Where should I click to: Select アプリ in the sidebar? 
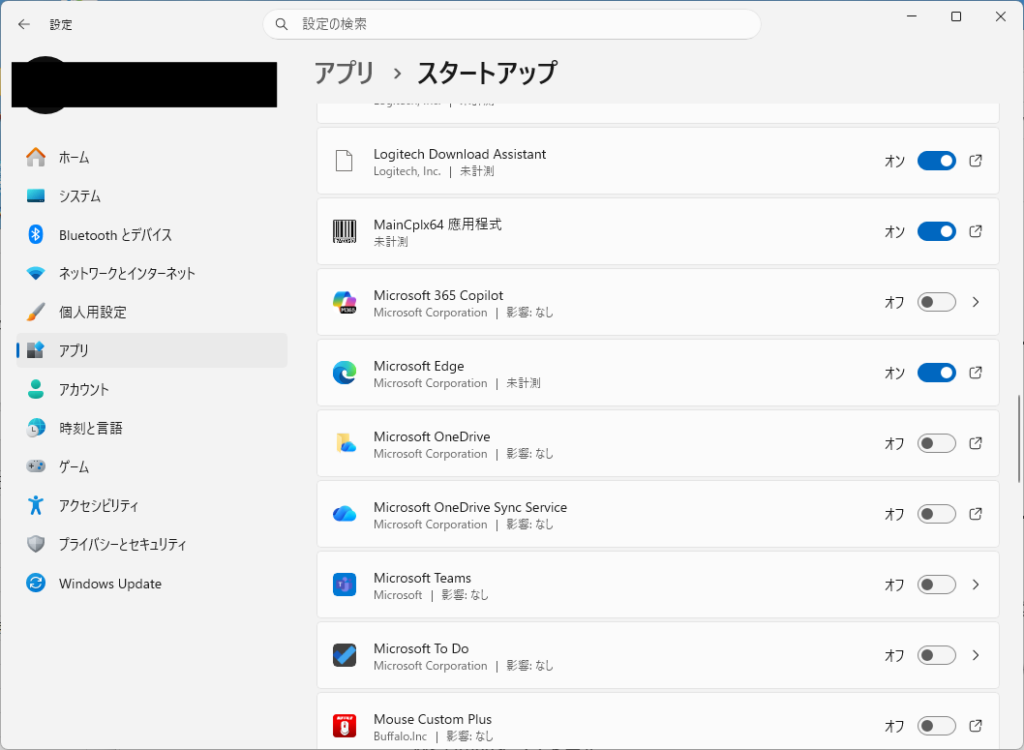click(x=152, y=350)
